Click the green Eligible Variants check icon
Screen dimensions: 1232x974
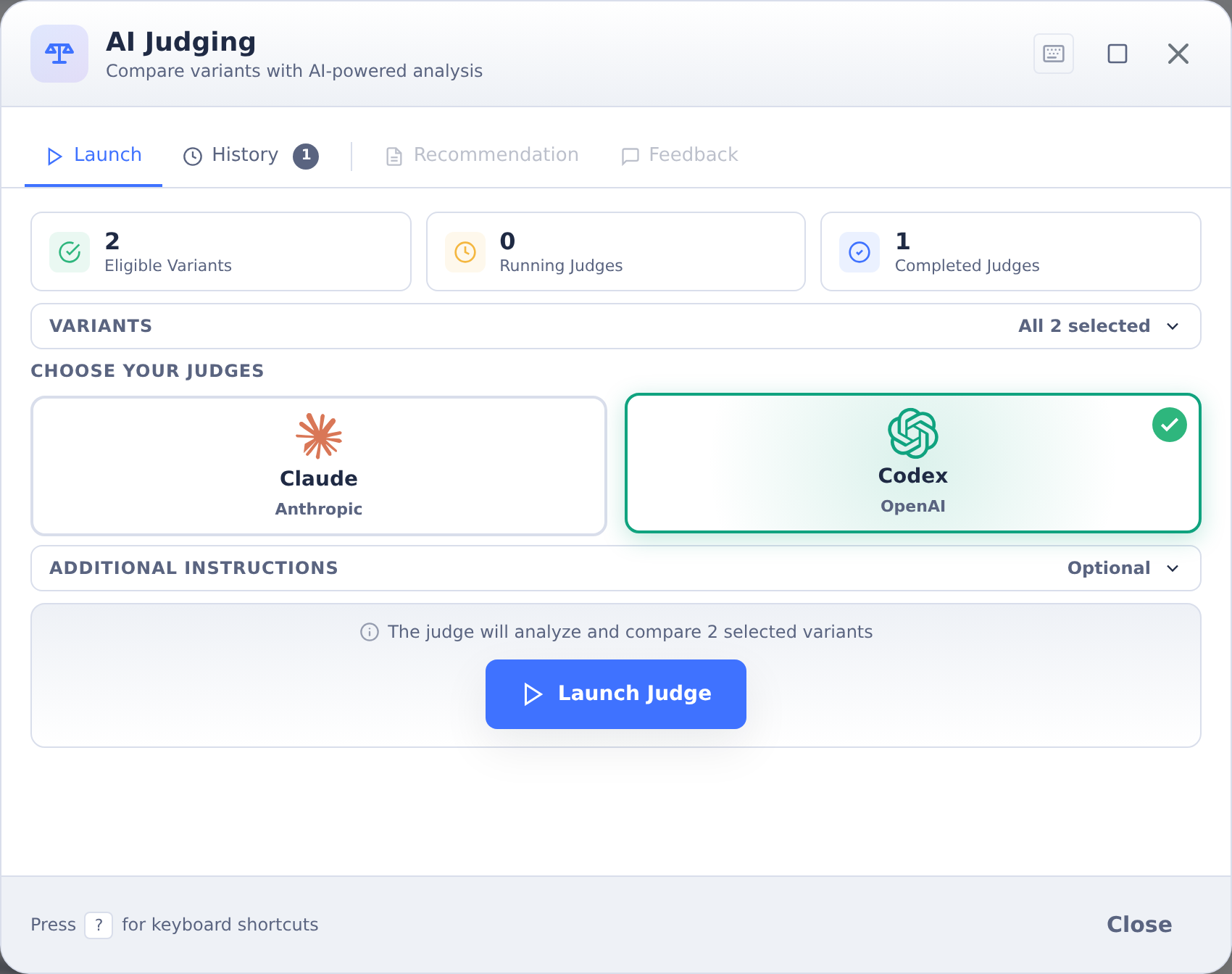(70, 252)
